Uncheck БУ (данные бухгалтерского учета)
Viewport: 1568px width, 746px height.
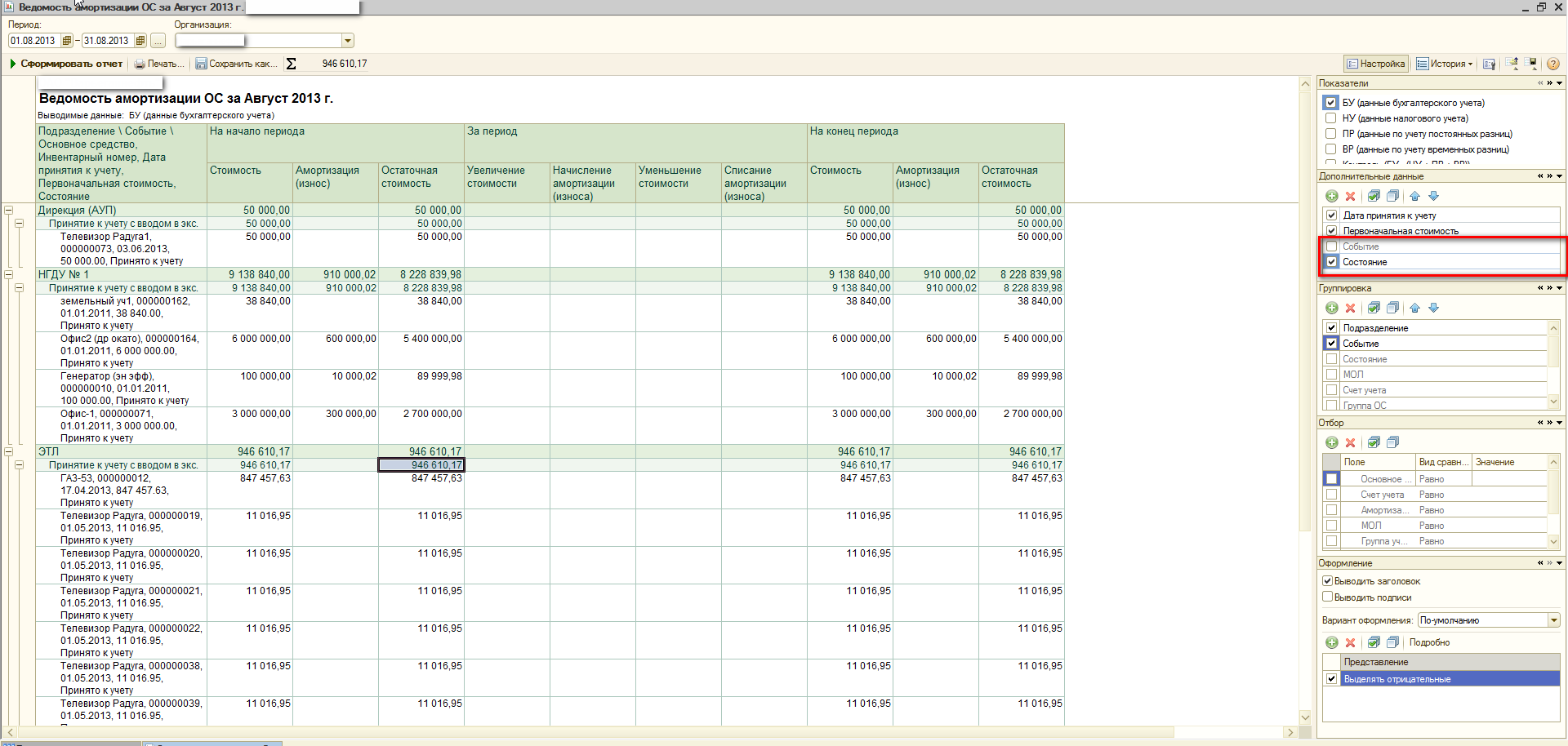tap(1330, 103)
